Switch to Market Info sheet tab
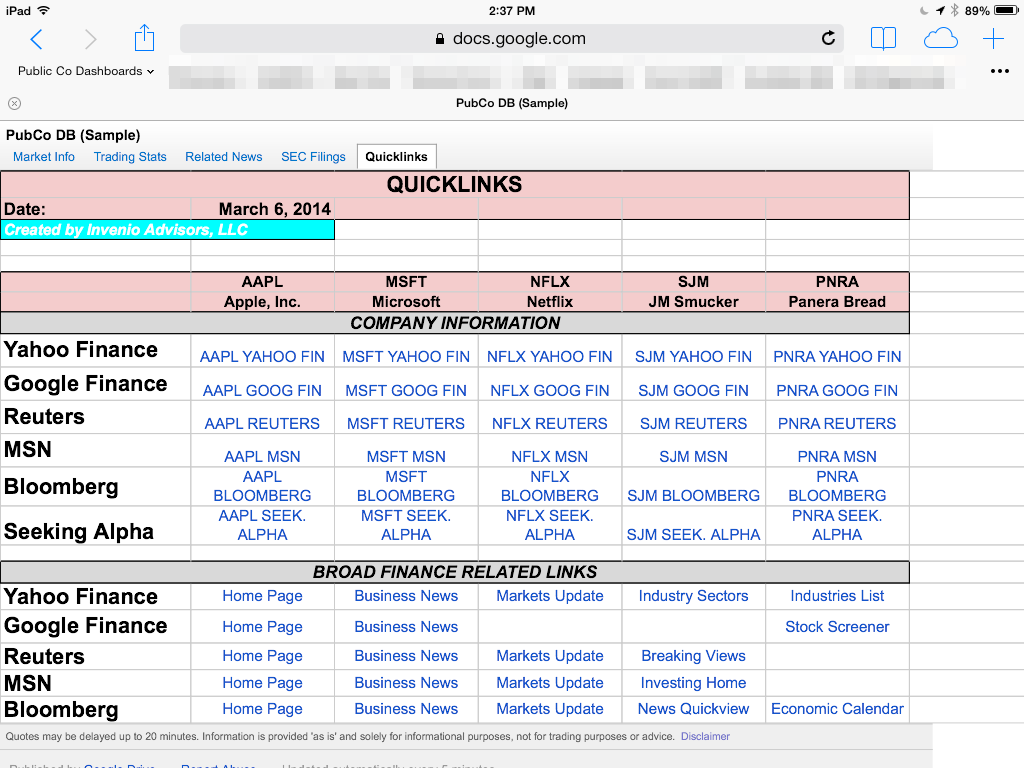Image resolution: width=1024 pixels, height=768 pixels. click(44, 157)
